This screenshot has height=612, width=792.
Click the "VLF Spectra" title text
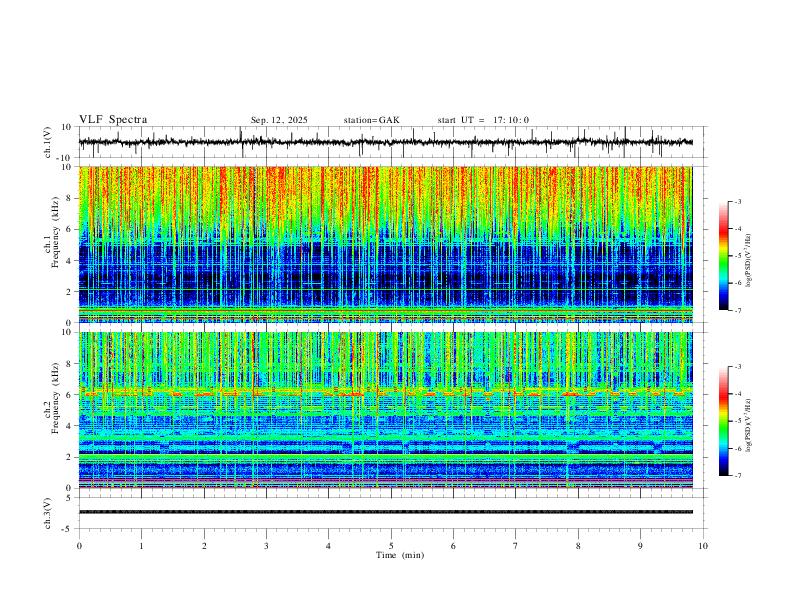tap(113, 120)
